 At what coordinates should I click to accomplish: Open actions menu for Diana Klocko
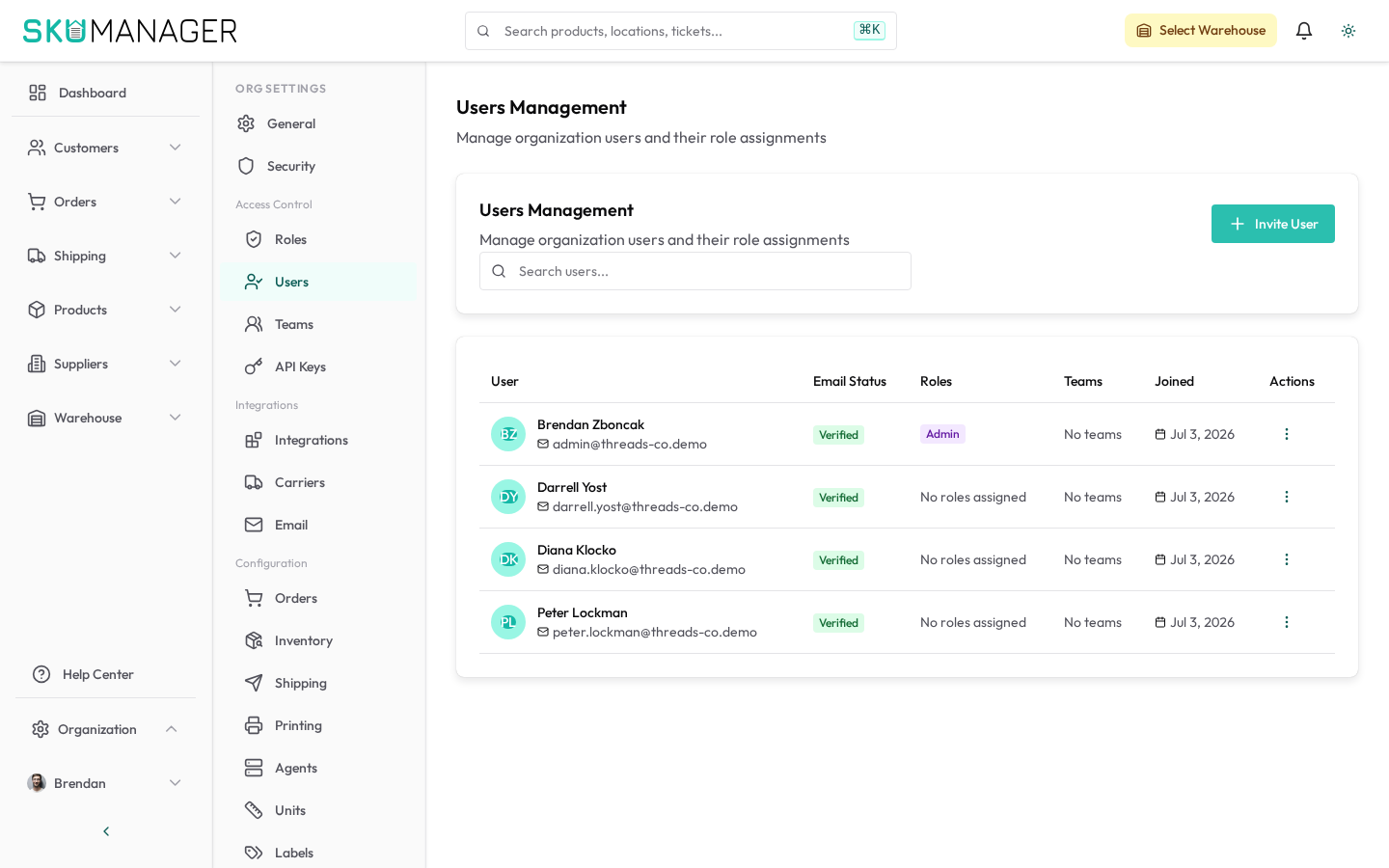[x=1287, y=559]
